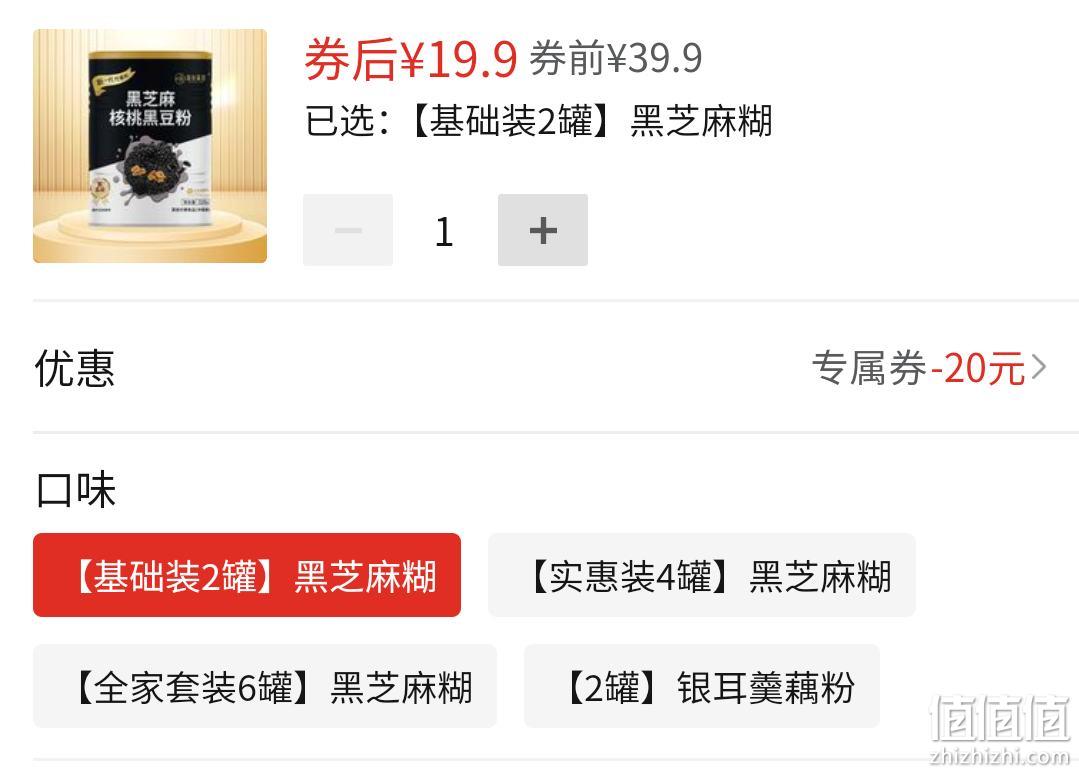Pick 【全家套装6罐】黑芝麻糊 option
Image resolution: width=1079 pixels, height=774 pixels.
pos(265,687)
